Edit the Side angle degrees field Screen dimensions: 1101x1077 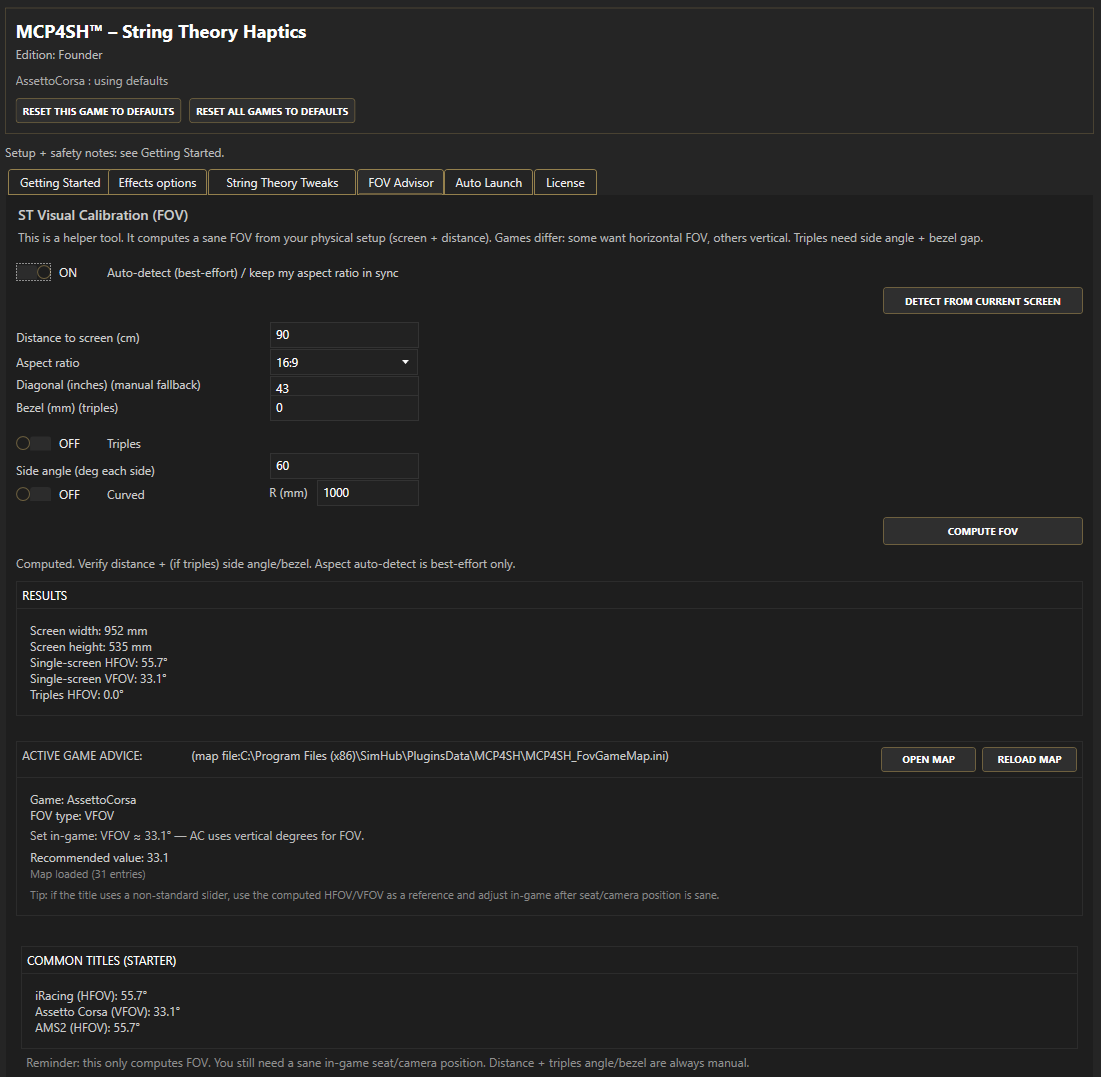(x=344, y=465)
